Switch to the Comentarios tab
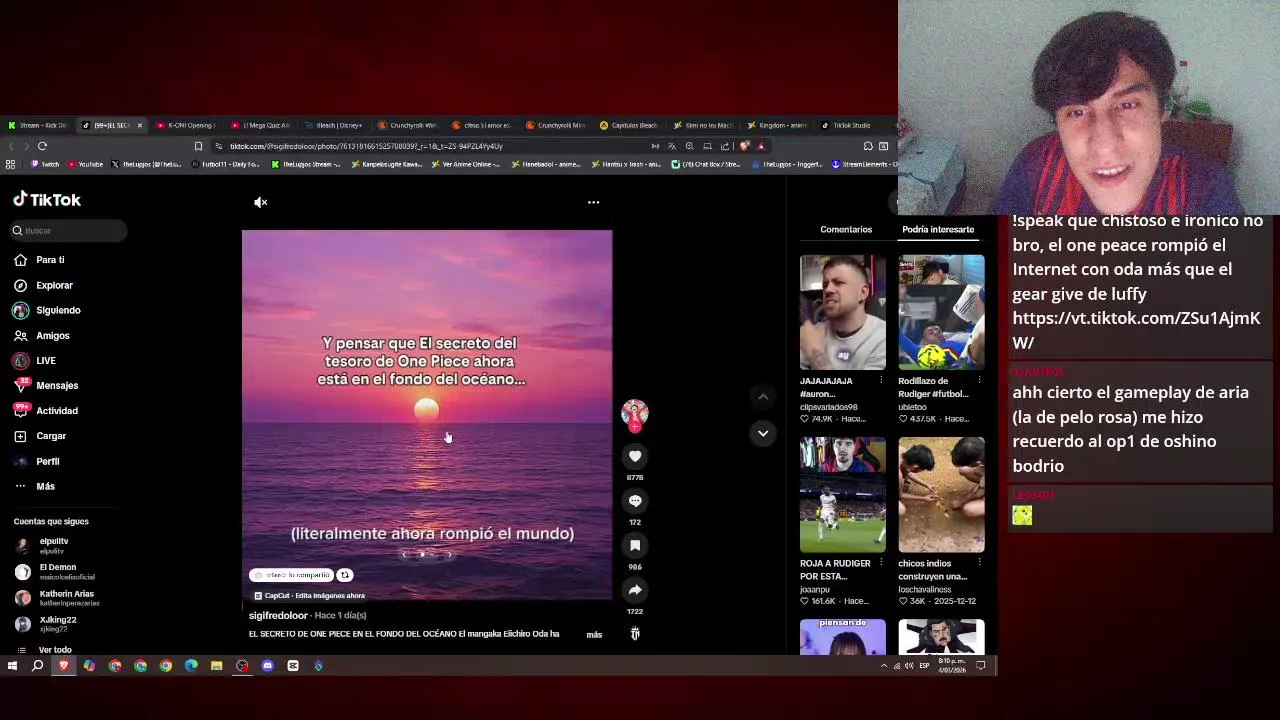 click(846, 229)
